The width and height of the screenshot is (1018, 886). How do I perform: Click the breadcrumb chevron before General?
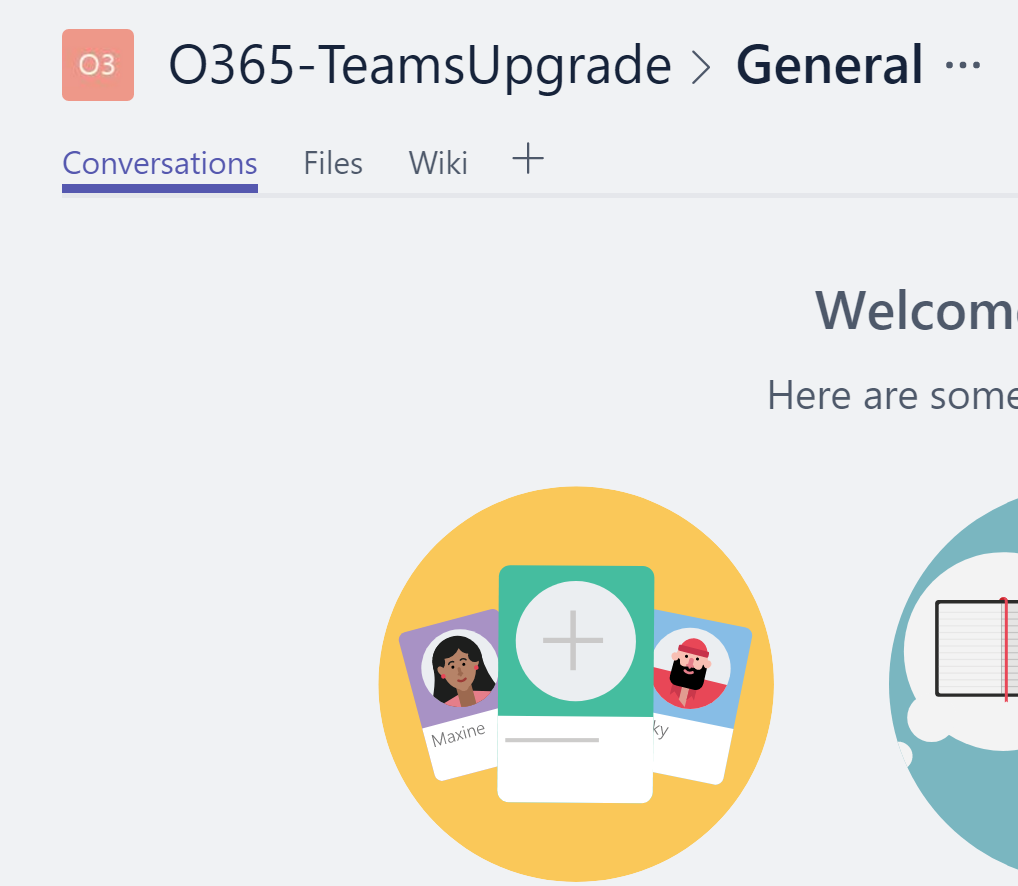coord(701,68)
